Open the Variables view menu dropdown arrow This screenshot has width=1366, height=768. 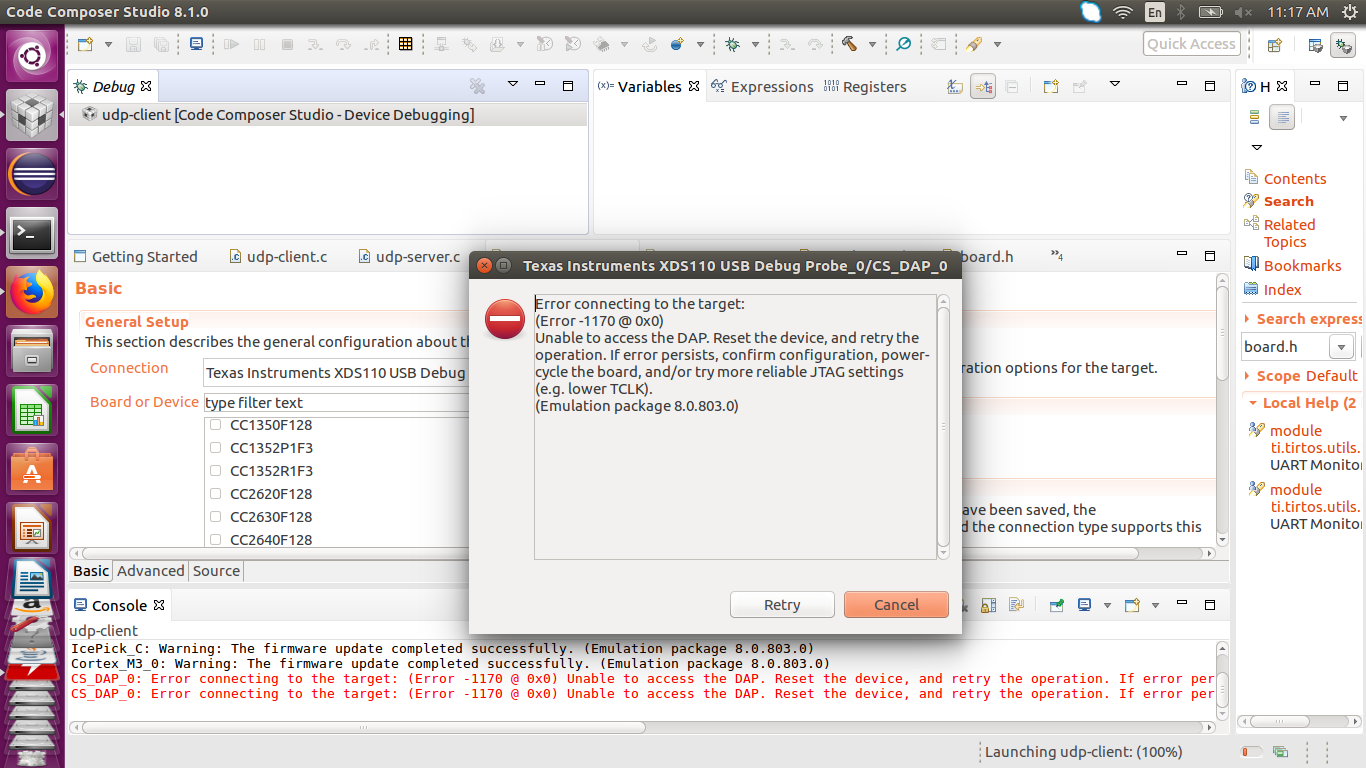point(1115,85)
